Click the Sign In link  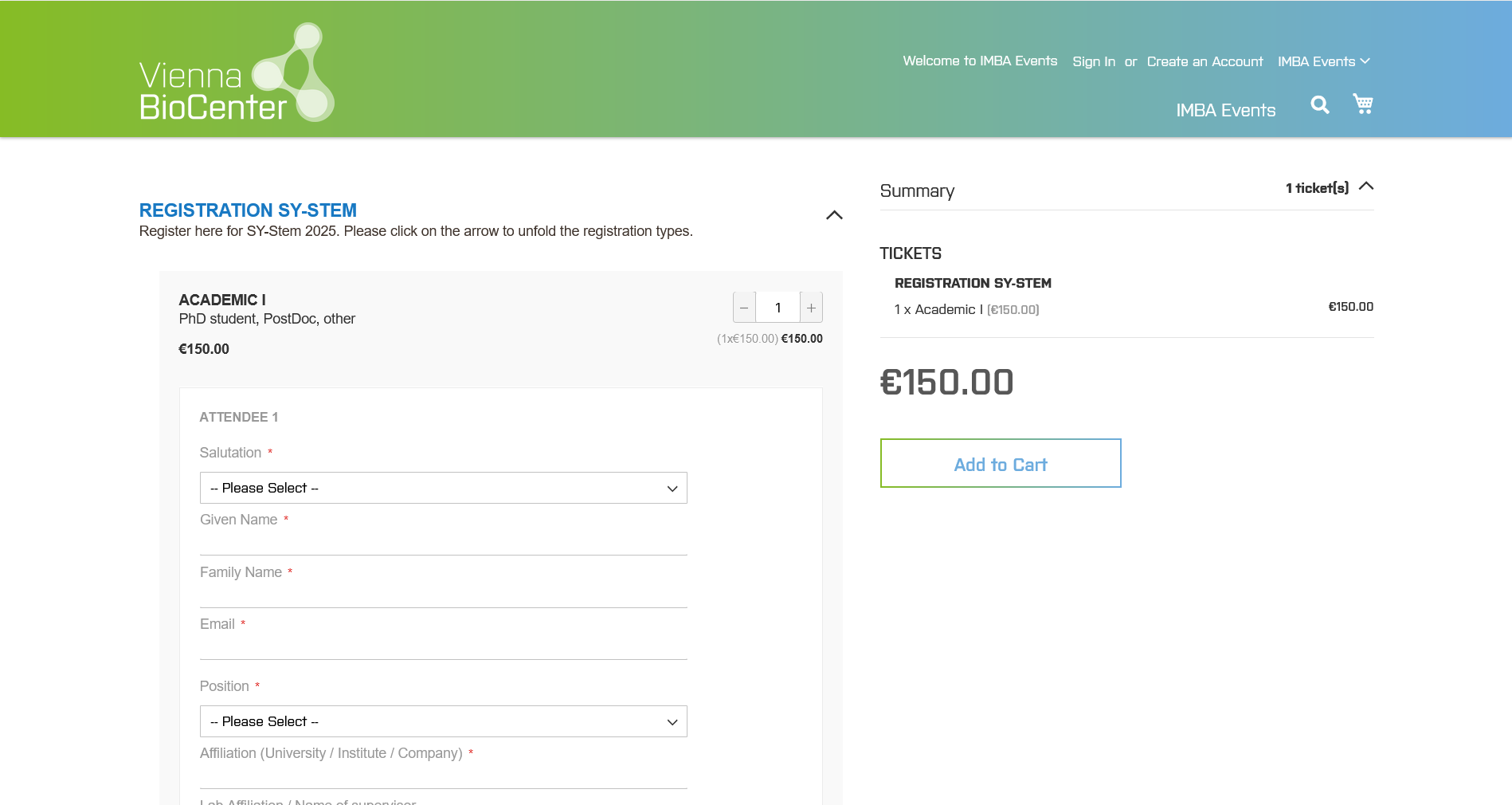click(x=1093, y=61)
